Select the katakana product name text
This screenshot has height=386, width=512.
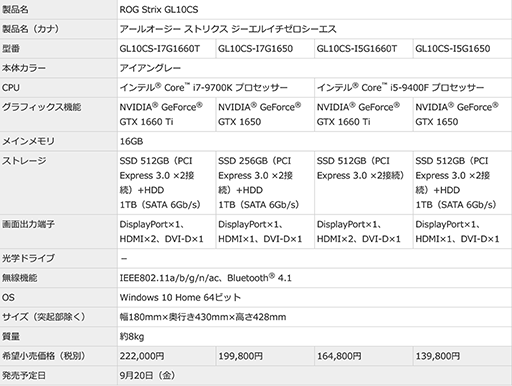point(228,29)
